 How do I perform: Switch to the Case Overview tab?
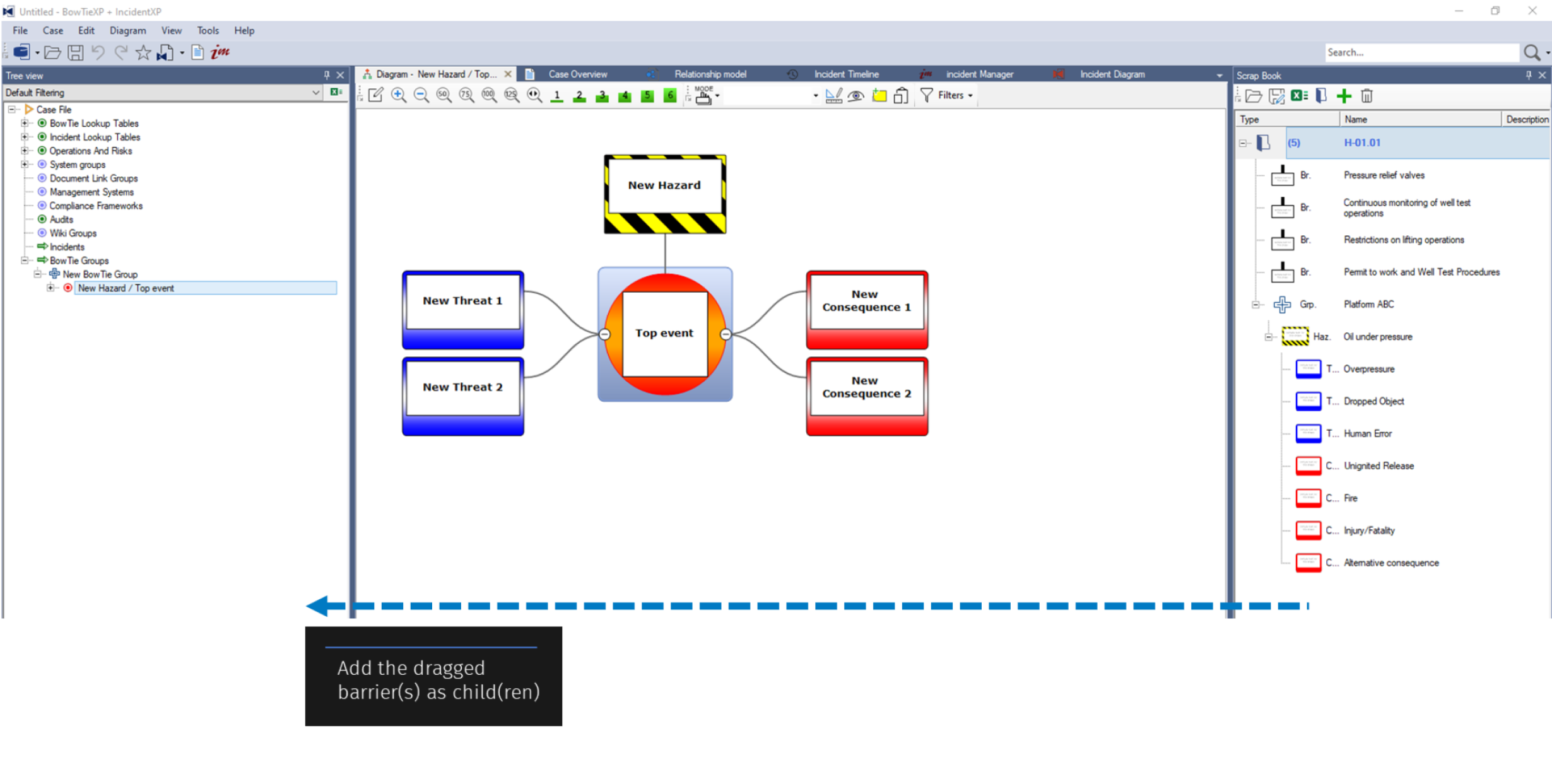click(x=577, y=74)
